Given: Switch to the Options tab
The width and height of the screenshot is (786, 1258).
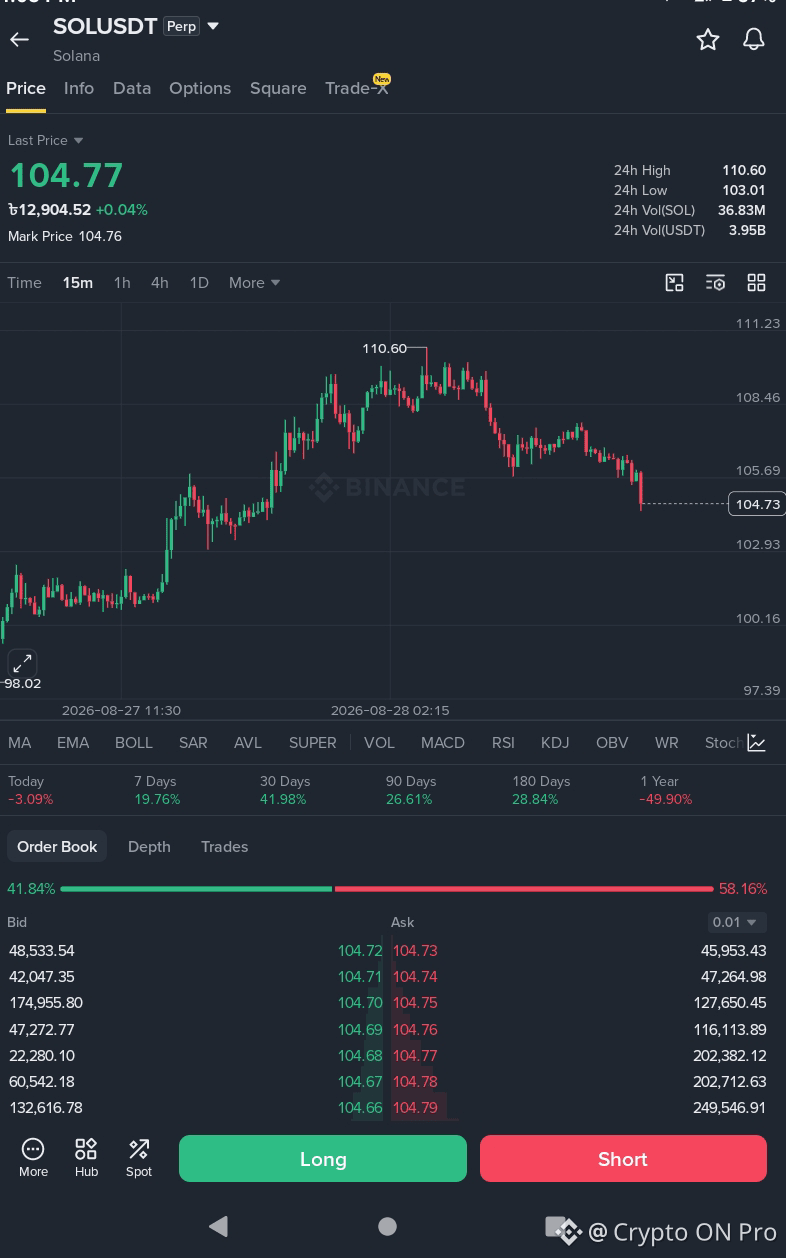Looking at the screenshot, I should [200, 88].
